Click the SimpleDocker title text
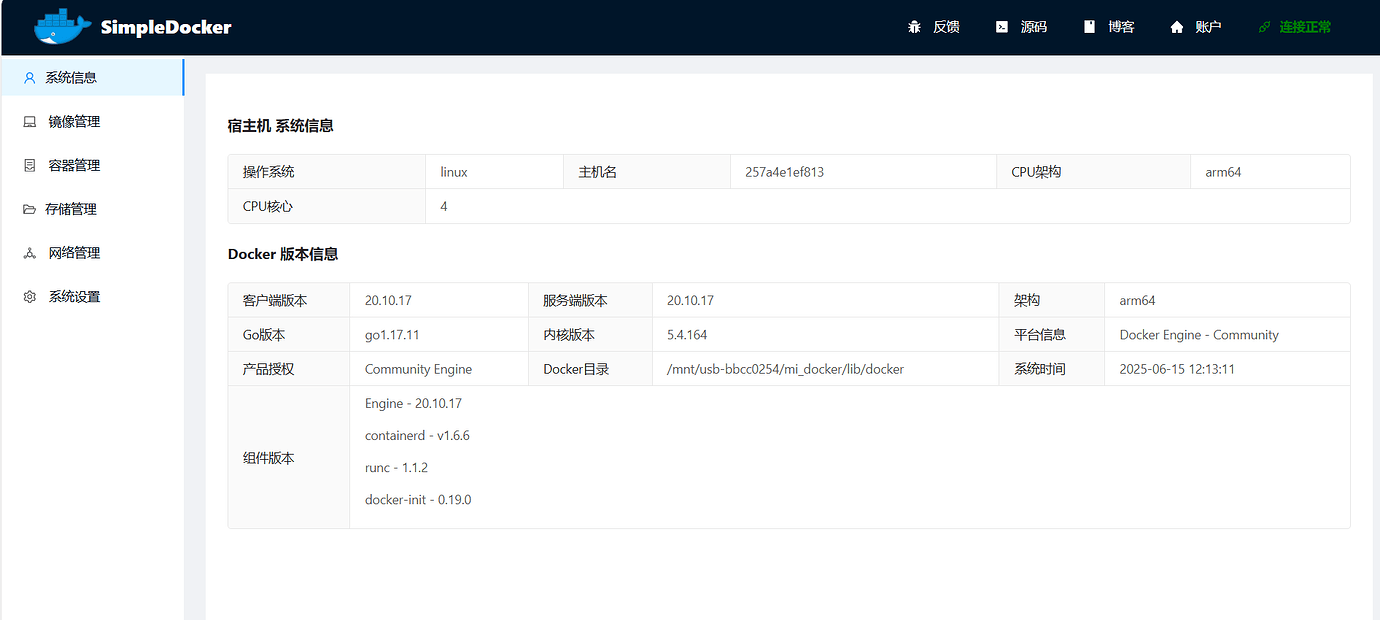 [x=166, y=27]
